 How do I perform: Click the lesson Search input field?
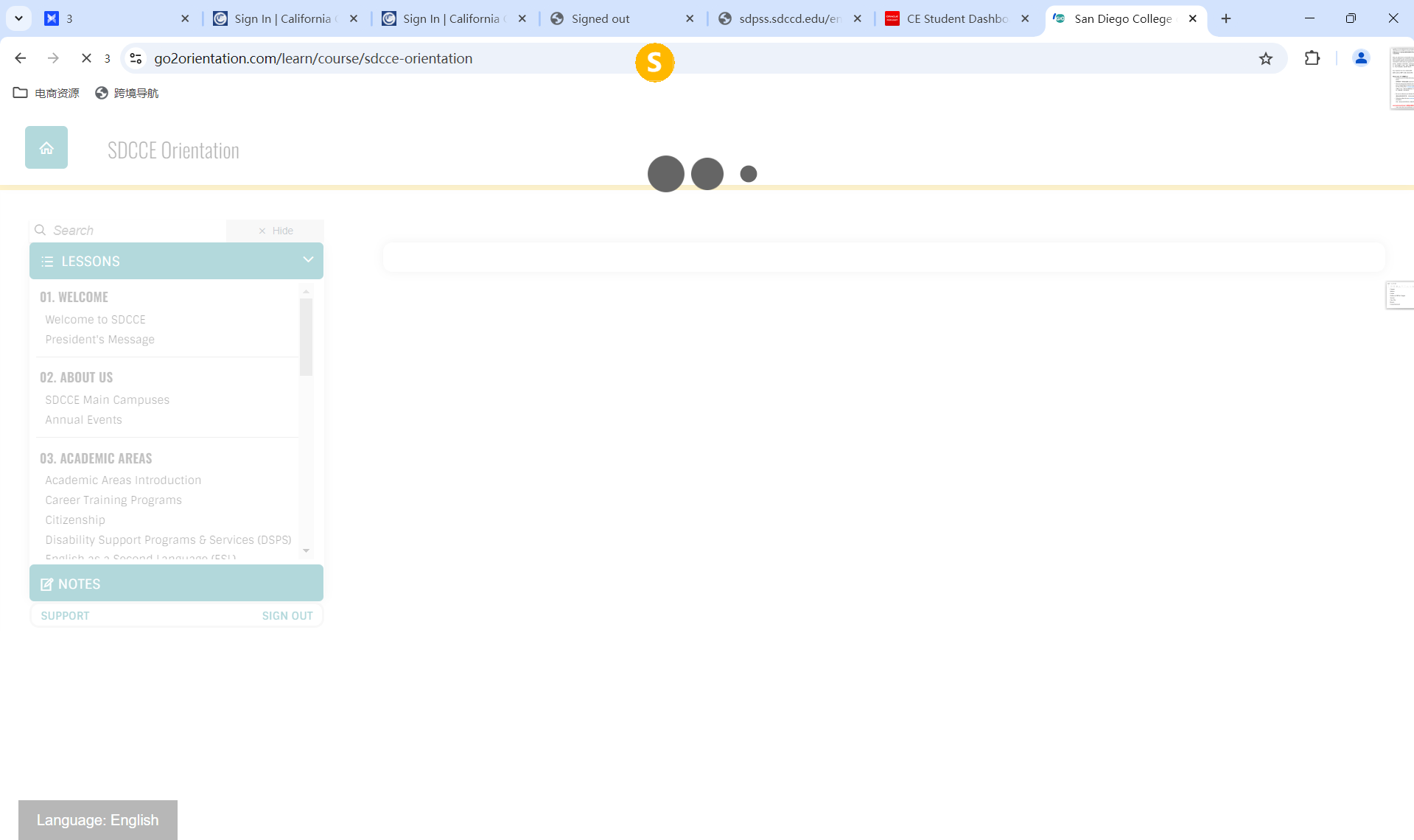133,231
